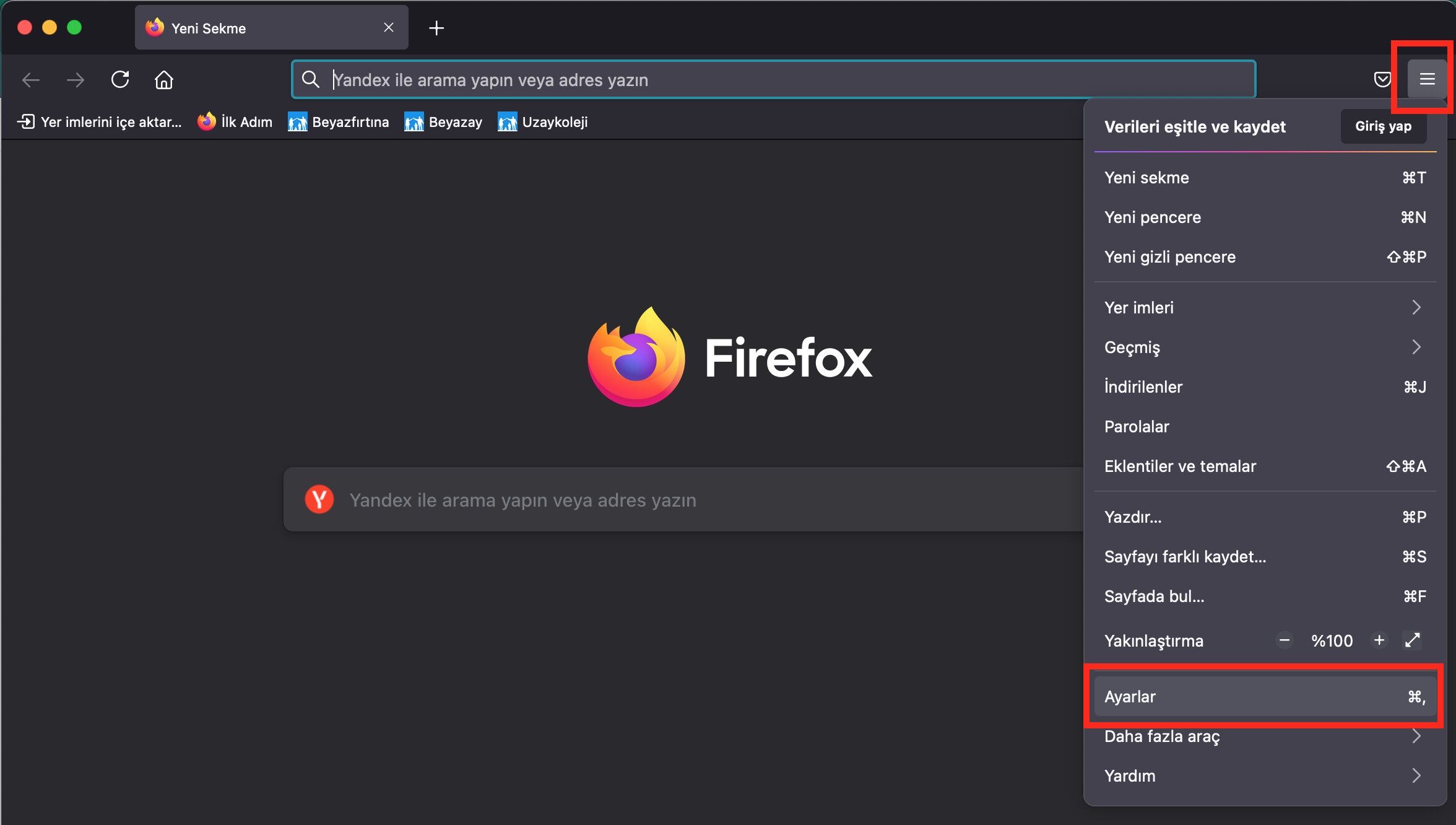This screenshot has width=1456, height=825.
Task: Open Yer imlerini içe aktar bookmark
Action: point(99,122)
